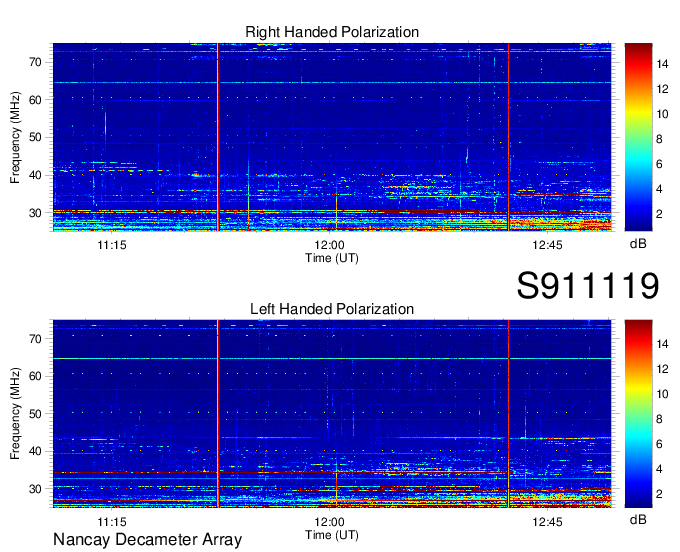This screenshot has width=680, height=552.
Task: Click the "30" frequency tick on the Right Handed plot
Action: pyautogui.click(x=36, y=213)
